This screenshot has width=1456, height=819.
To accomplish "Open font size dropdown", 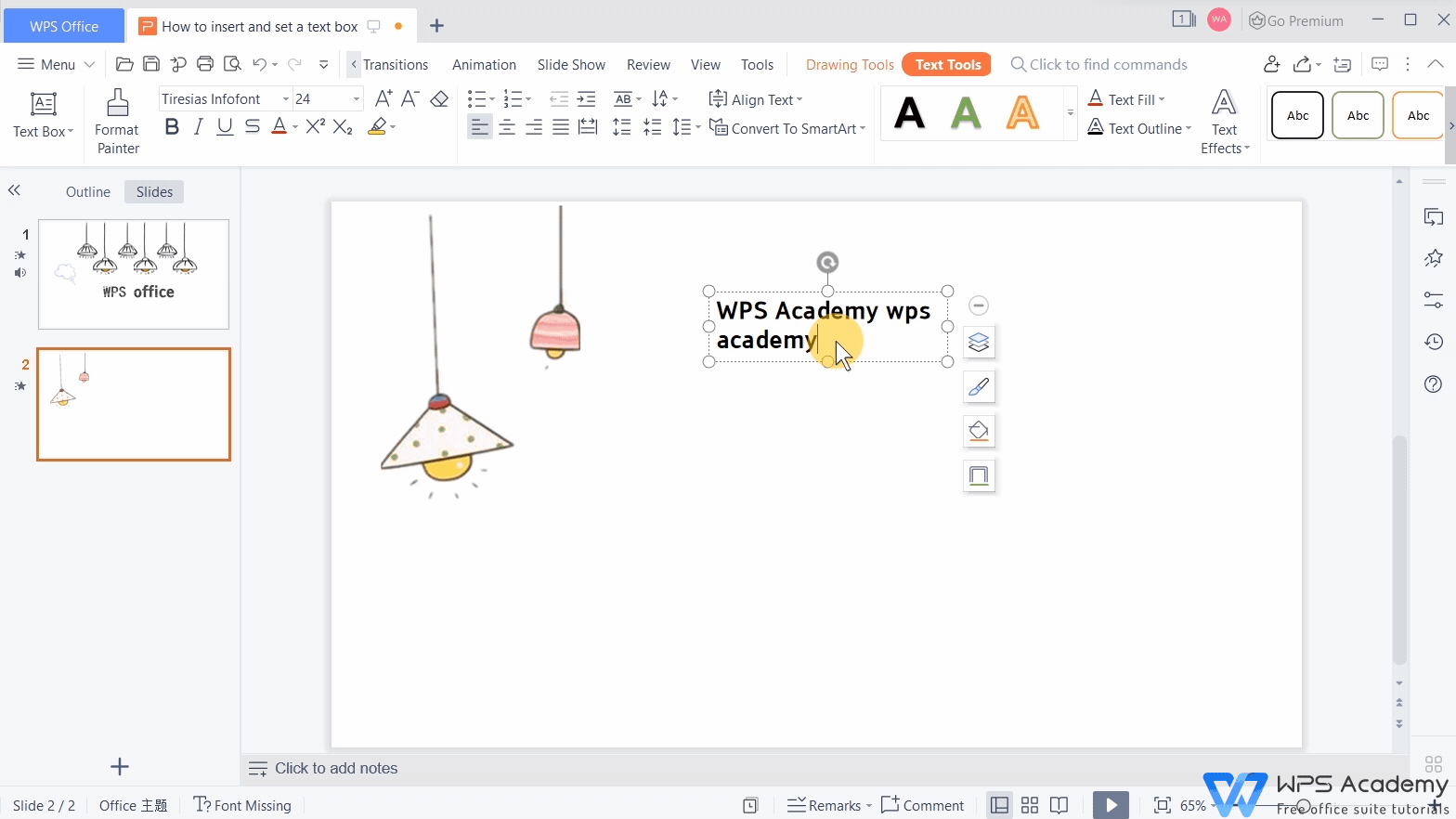I will 356,98.
